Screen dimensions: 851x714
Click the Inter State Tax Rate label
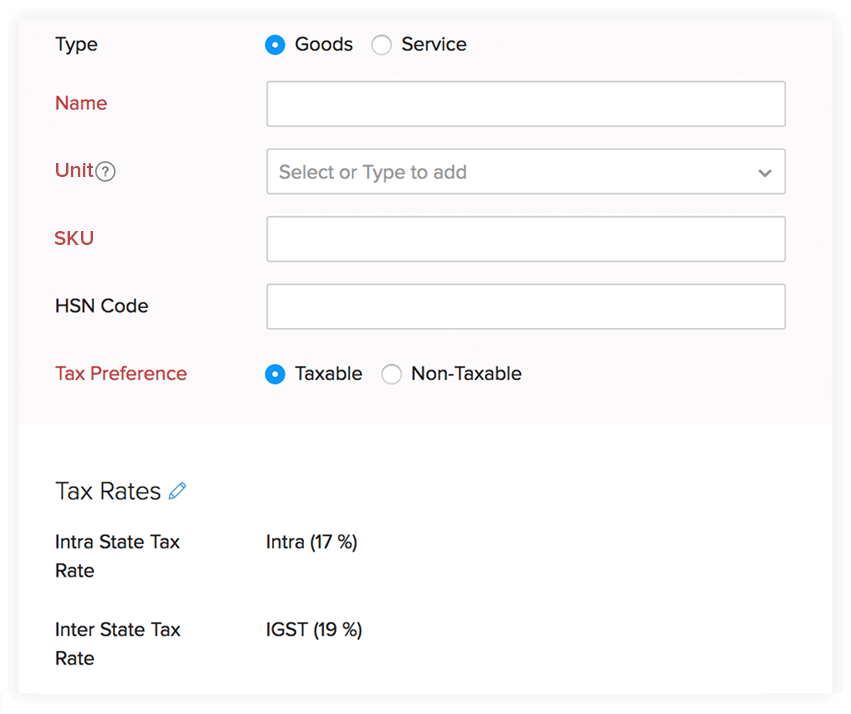tap(117, 644)
